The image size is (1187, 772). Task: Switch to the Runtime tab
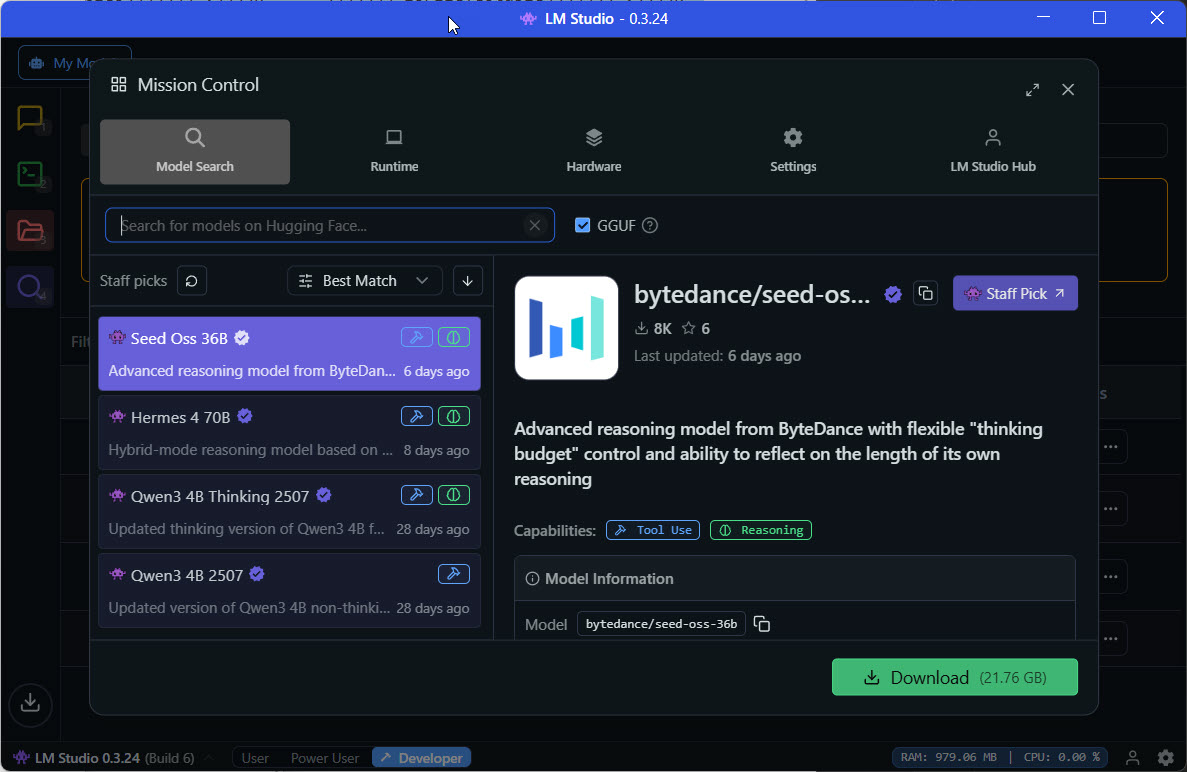pos(394,151)
